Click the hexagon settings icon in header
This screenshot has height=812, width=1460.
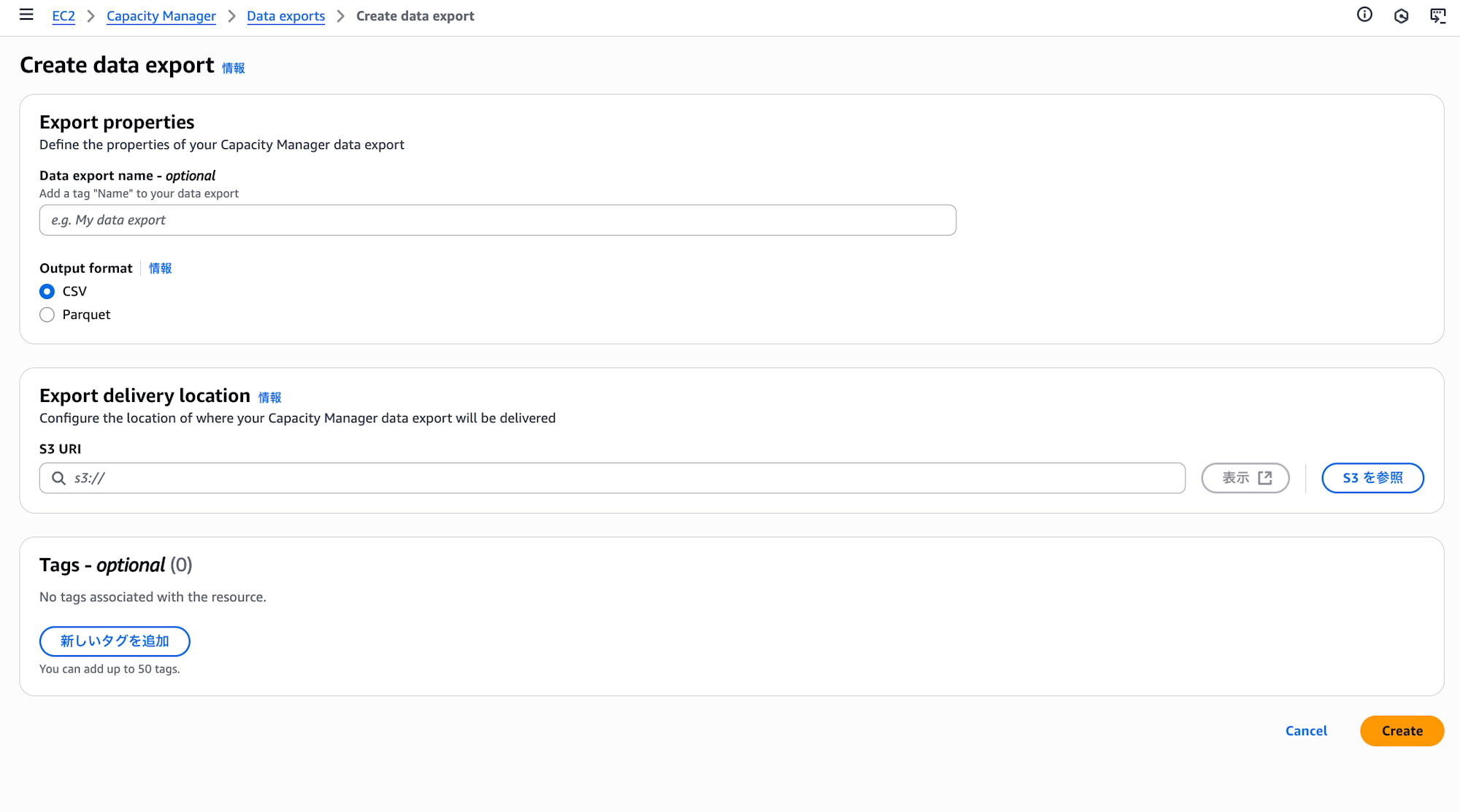tap(1401, 16)
